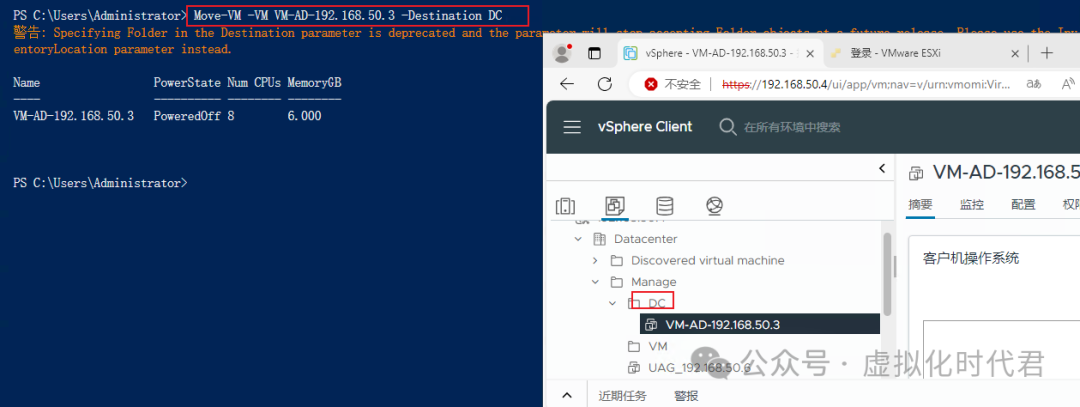Open the 配置 tab
The width and height of the screenshot is (1080, 407).
(1024, 205)
